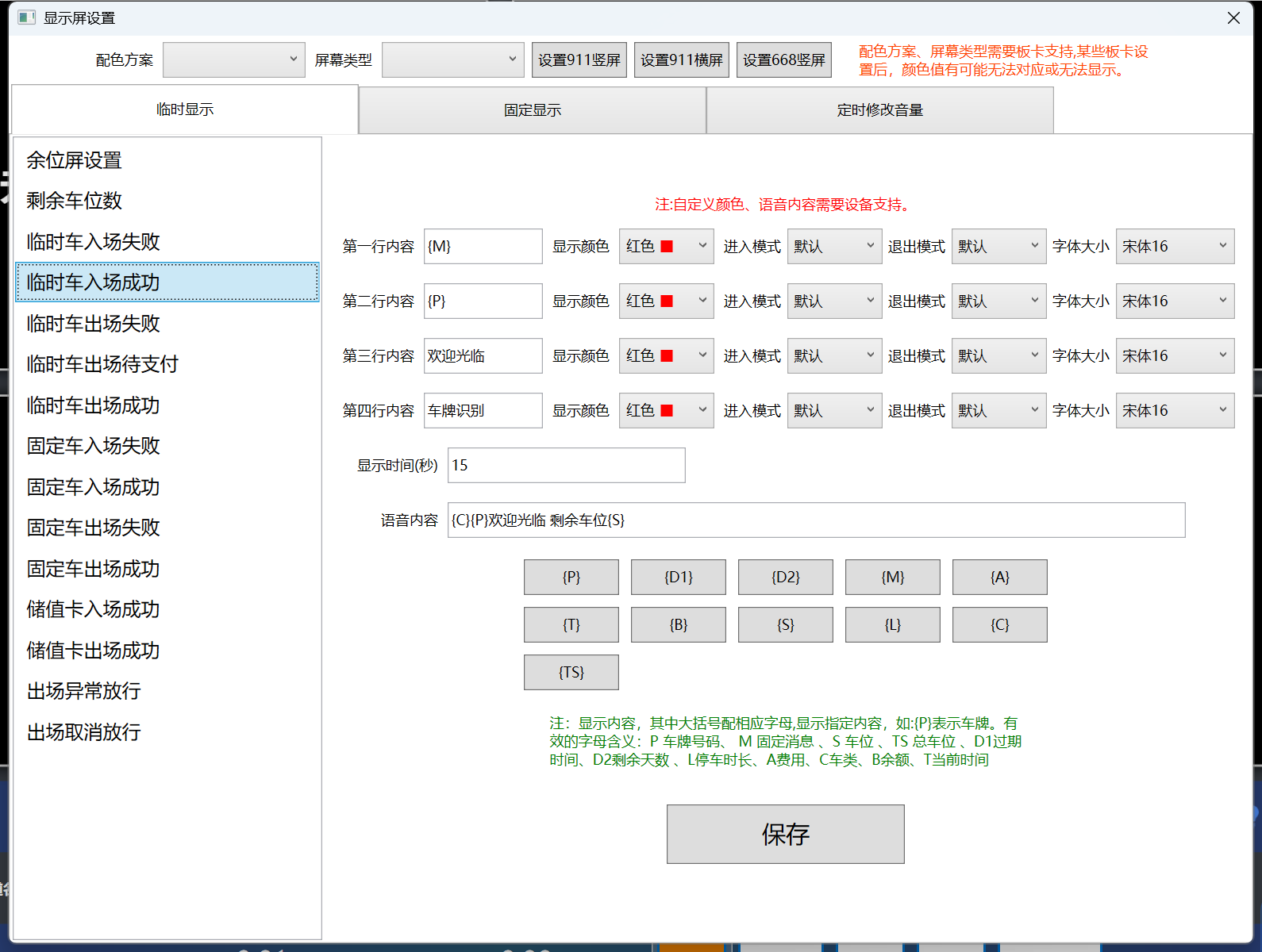The image size is (1262, 952).
Task: Open 第二行 显示颜色 red color dropdown
Action: (x=666, y=301)
